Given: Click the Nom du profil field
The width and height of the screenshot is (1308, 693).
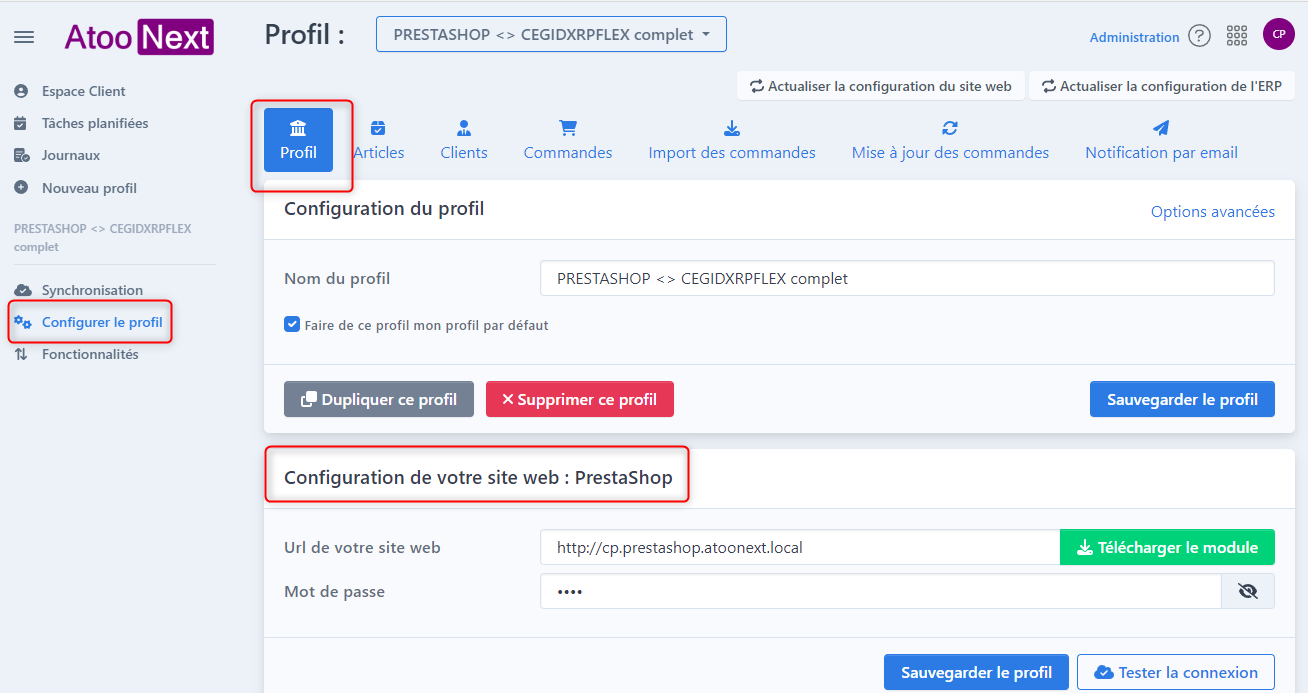Looking at the screenshot, I should coord(907,278).
